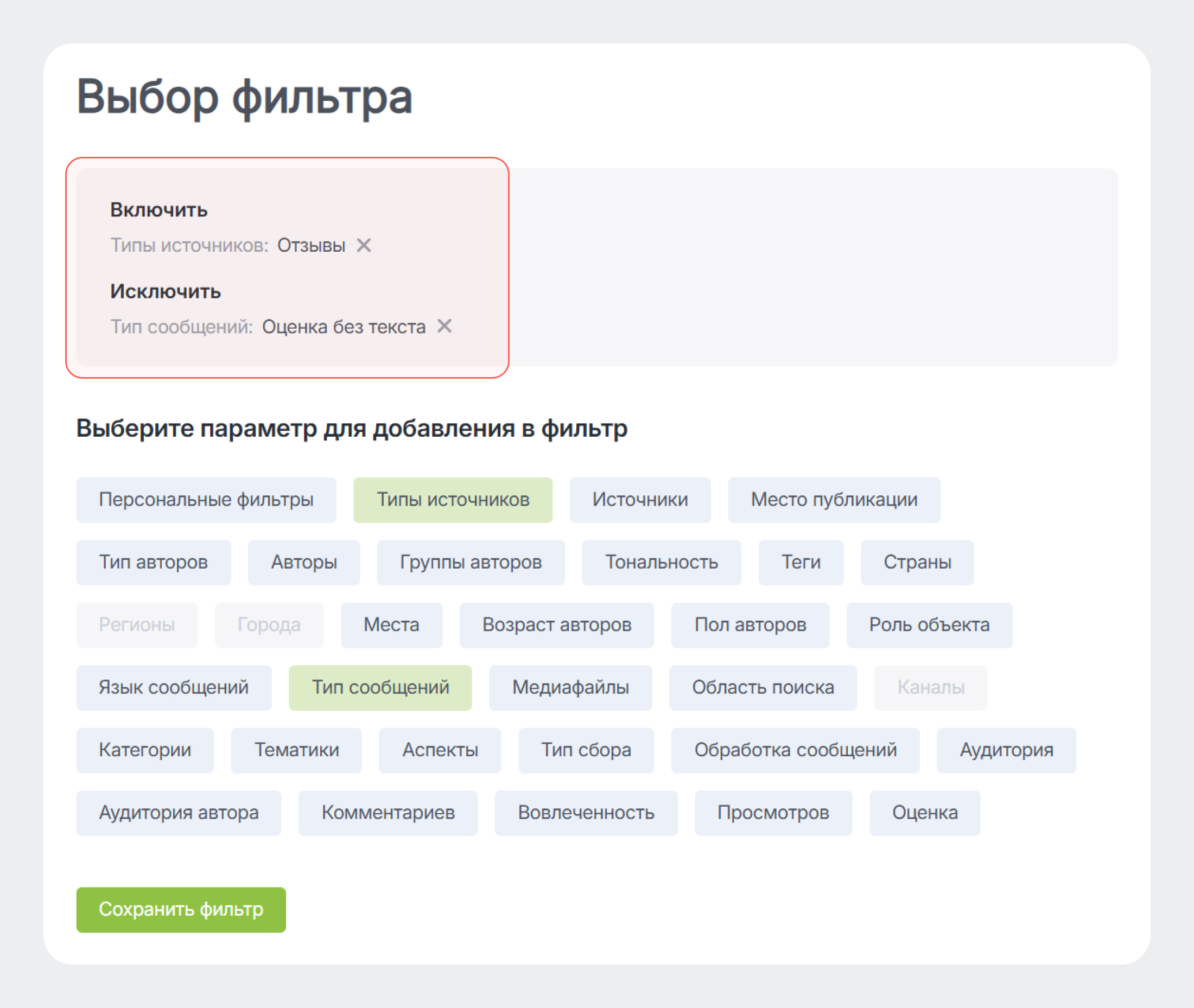Add the Источники parameter to the filter

(640, 500)
